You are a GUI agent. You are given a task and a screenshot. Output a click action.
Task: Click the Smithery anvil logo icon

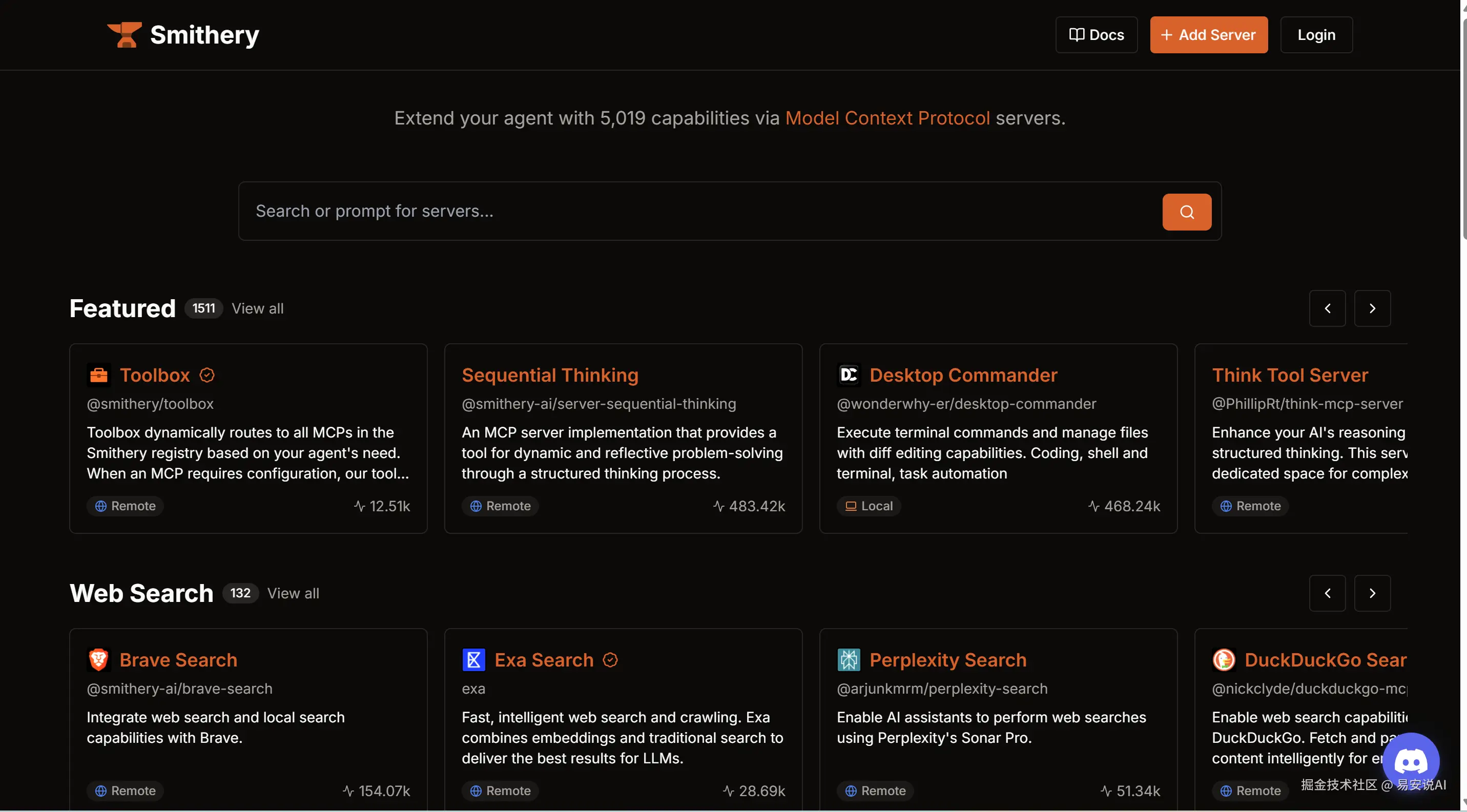(x=124, y=35)
